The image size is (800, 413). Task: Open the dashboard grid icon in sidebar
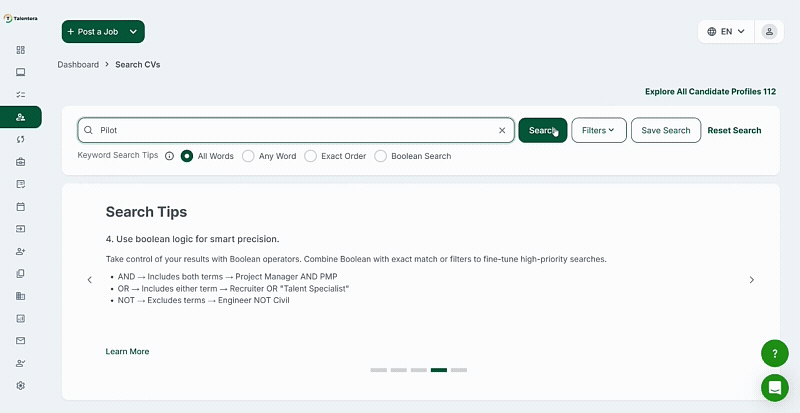(20, 49)
